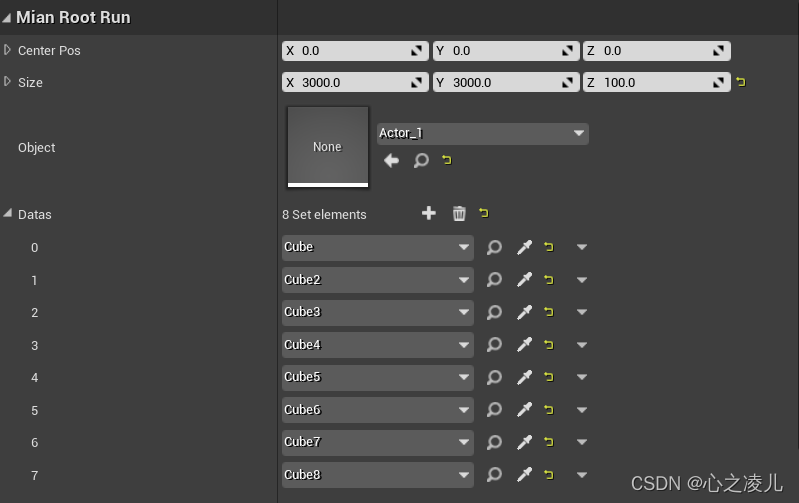Screen dimensions: 799x503
Task: Open element options arrow for Cube4 row
Action: click(582, 345)
